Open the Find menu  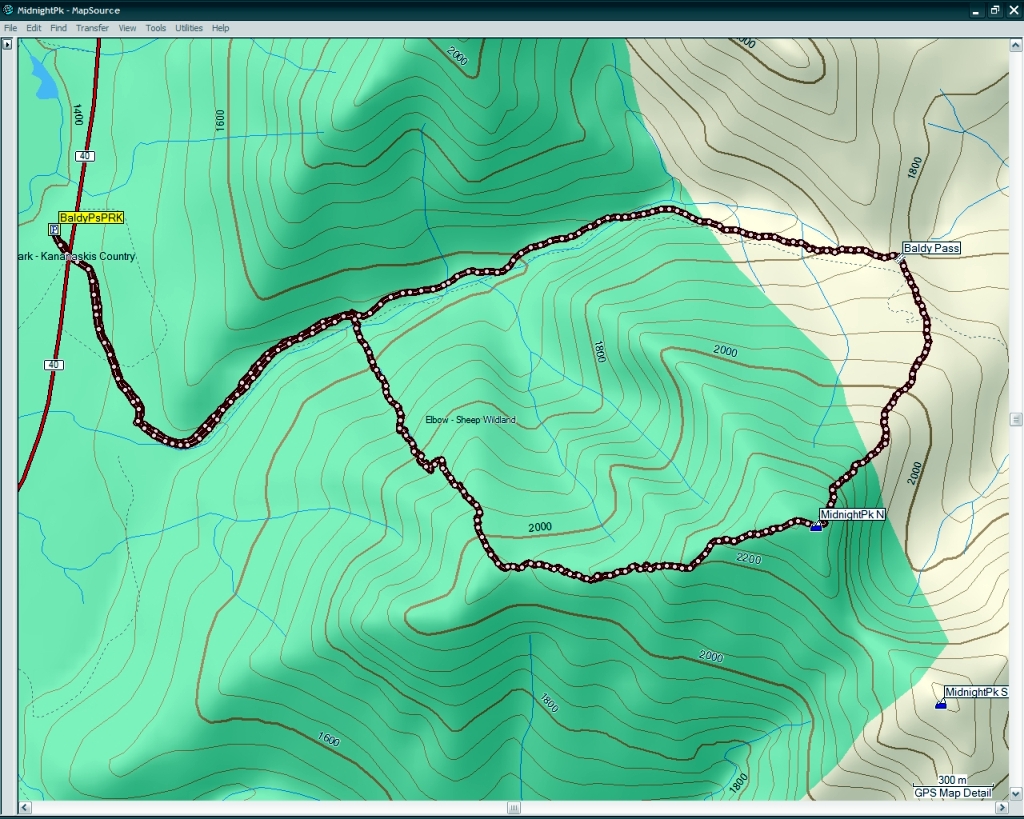[x=58, y=28]
